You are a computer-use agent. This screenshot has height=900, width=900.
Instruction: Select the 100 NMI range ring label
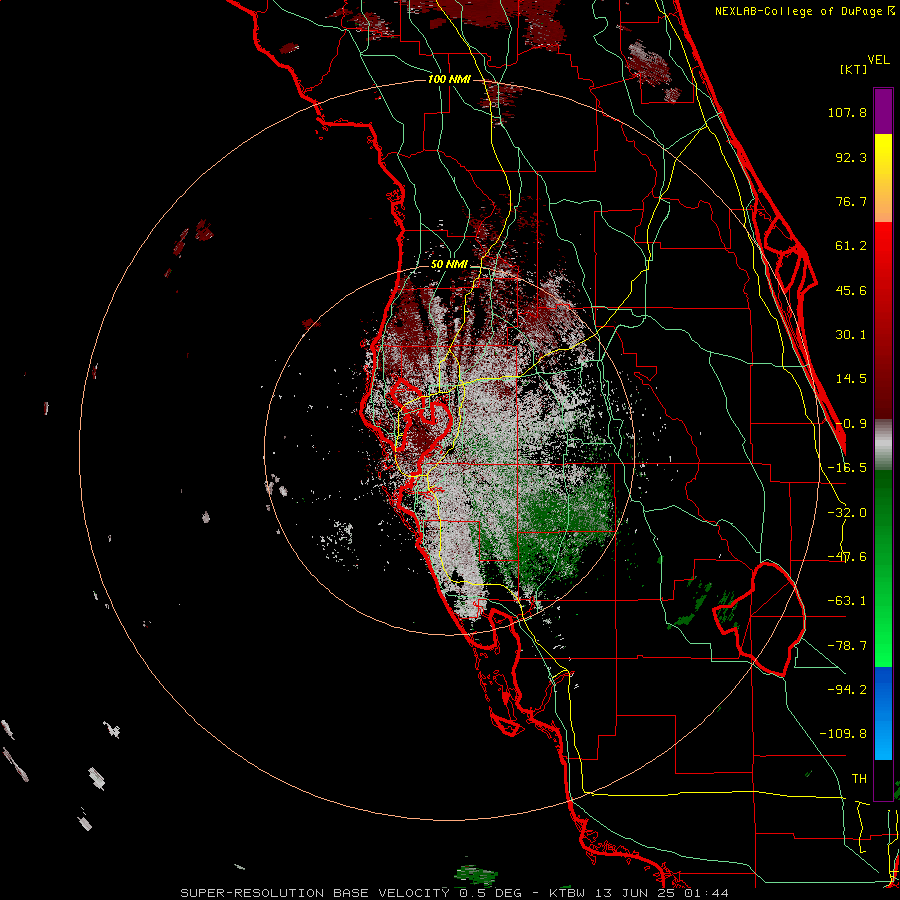pyautogui.click(x=449, y=79)
